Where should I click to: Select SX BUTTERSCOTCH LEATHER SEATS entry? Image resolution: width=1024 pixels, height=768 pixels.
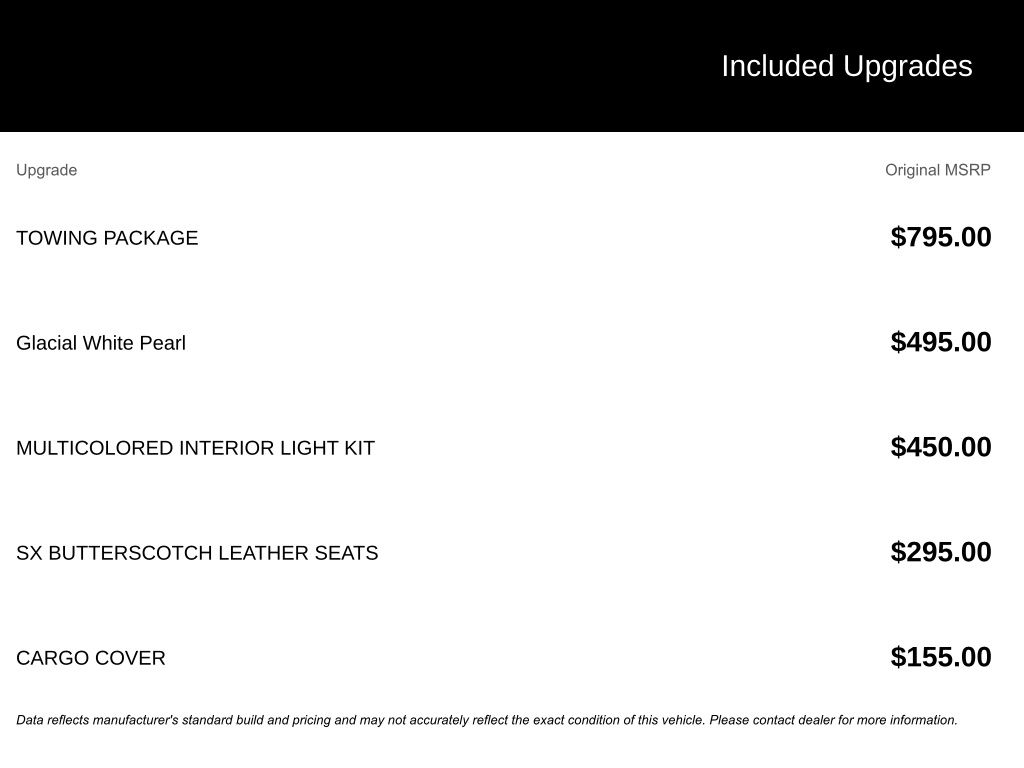point(197,553)
